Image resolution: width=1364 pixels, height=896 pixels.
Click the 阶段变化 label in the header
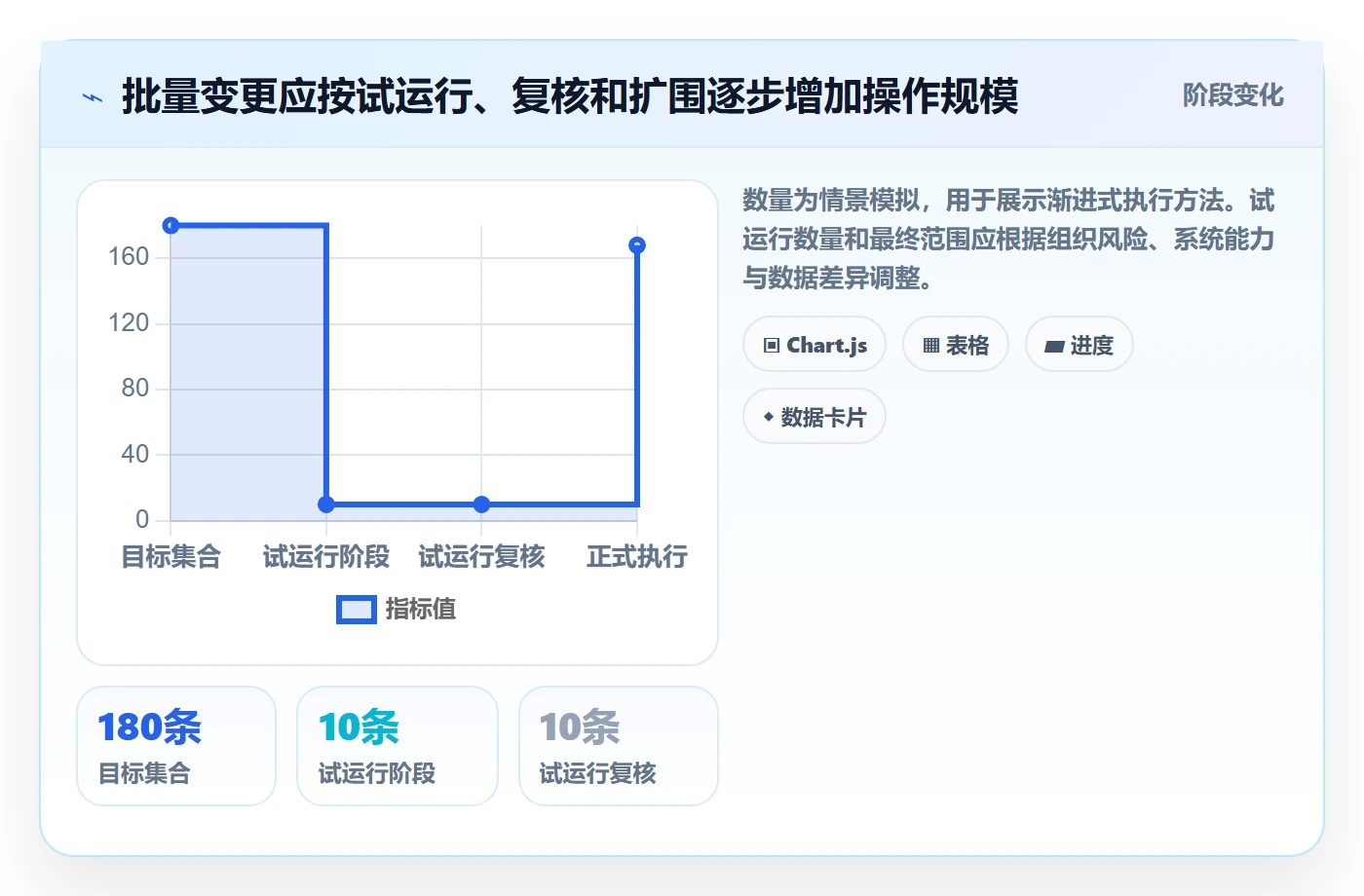click(1233, 95)
